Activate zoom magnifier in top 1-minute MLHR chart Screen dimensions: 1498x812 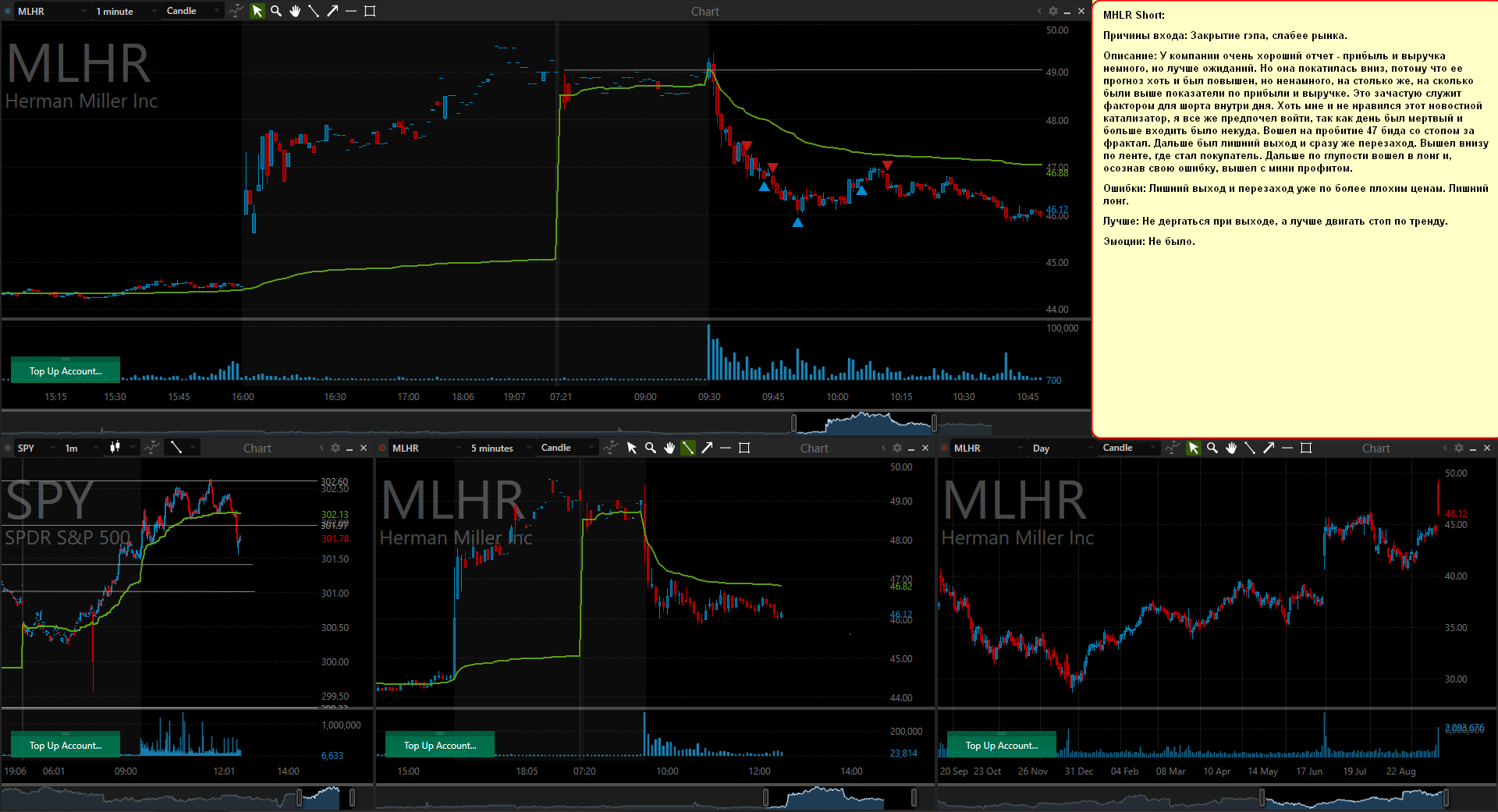[x=275, y=11]
